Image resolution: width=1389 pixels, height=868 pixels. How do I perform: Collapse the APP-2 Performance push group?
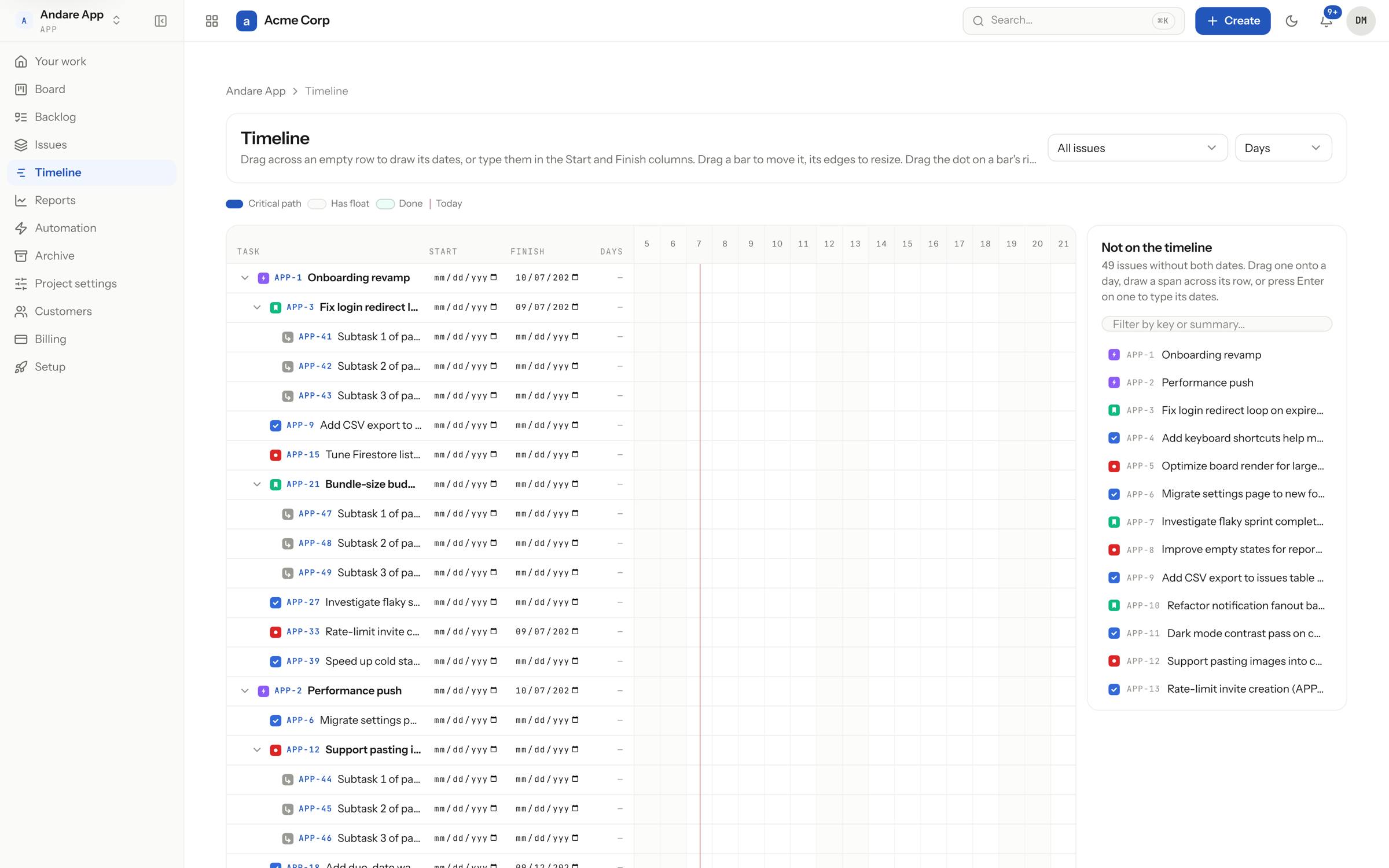coord(245,691)
